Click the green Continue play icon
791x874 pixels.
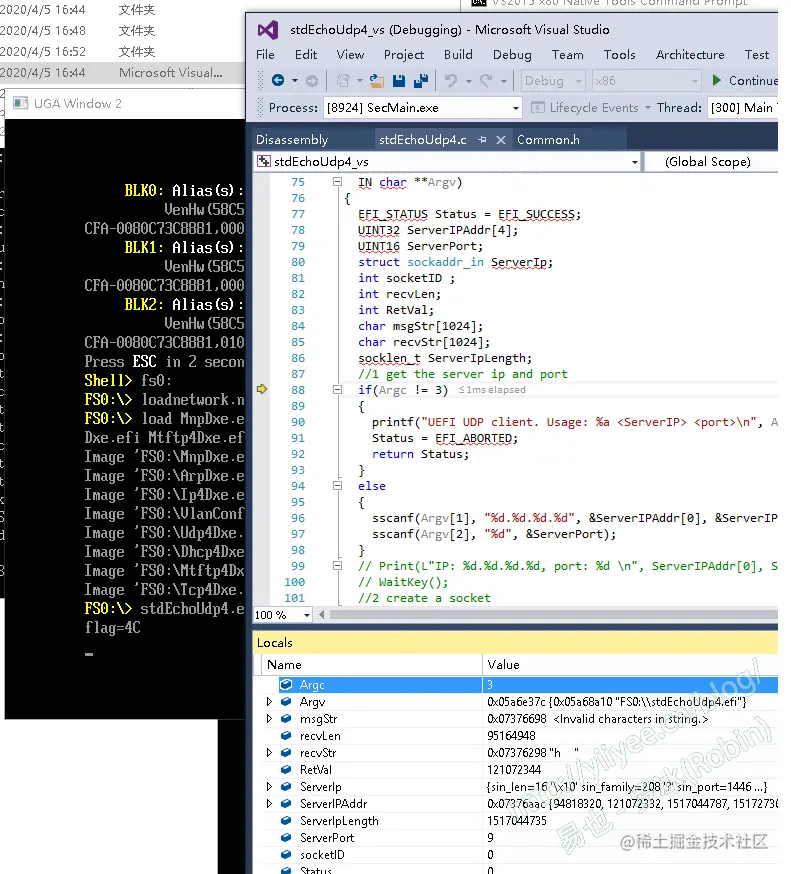click(717, 80)
